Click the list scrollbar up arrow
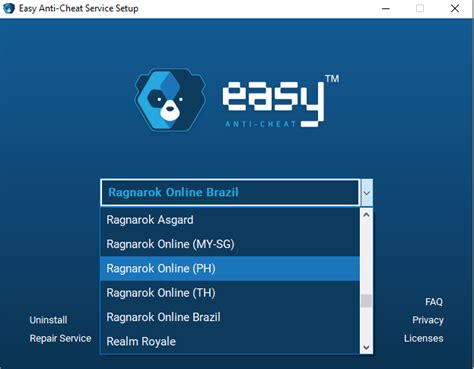Image resolution: width=474 pixels, height=369 pixels. (x=366, y=215)
